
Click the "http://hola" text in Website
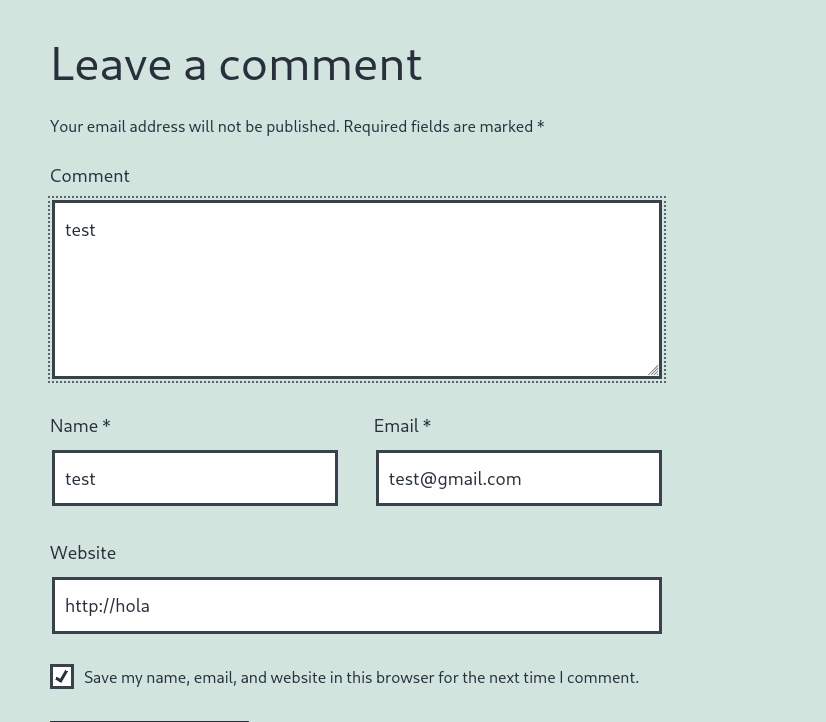point(107,606)
